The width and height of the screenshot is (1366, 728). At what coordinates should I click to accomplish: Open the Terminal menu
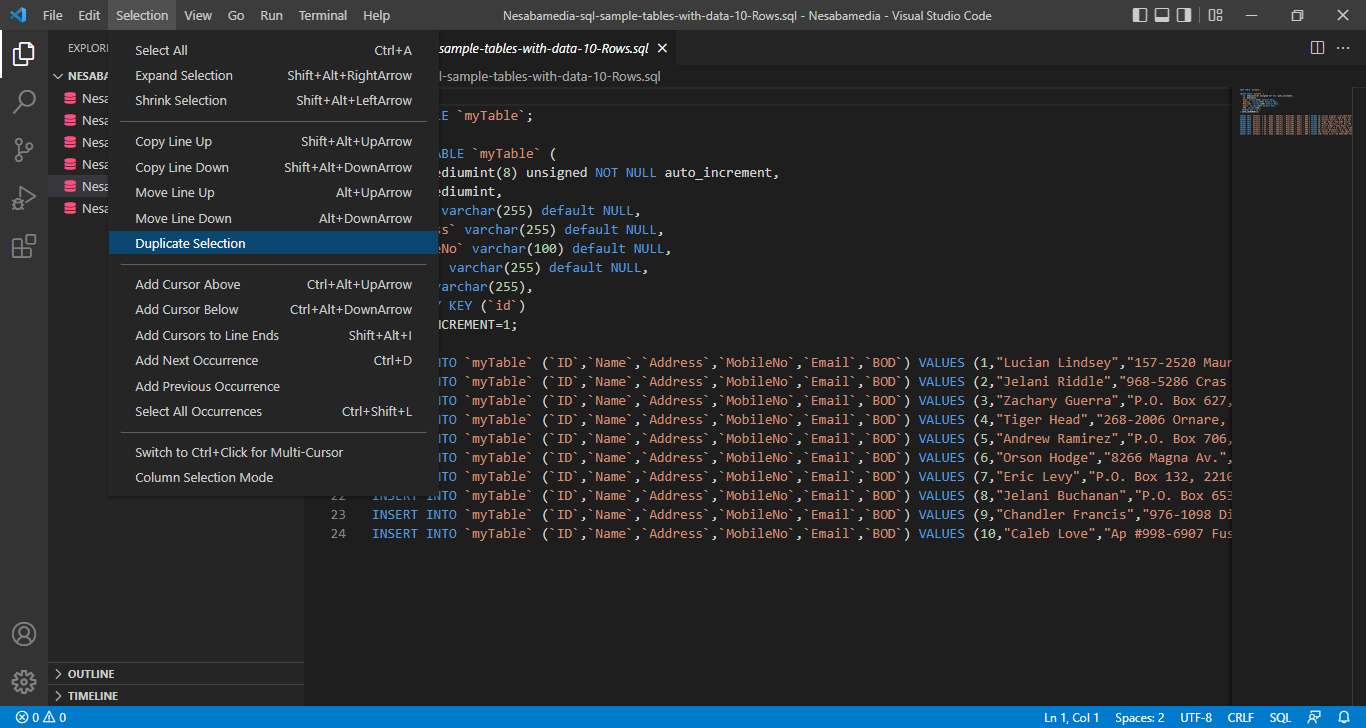point(323,16)
